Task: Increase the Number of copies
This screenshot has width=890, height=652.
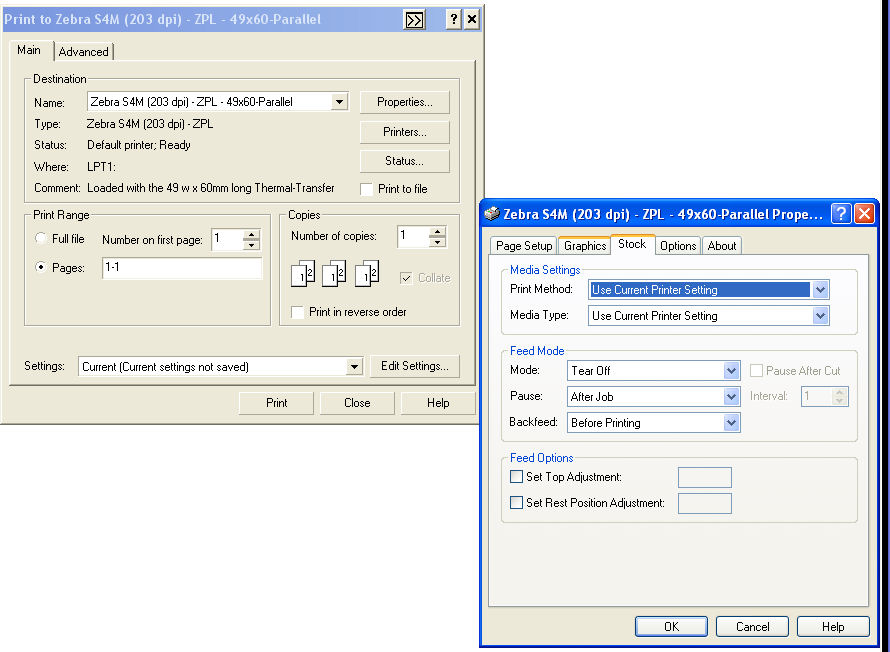Action: click(437, 232)
